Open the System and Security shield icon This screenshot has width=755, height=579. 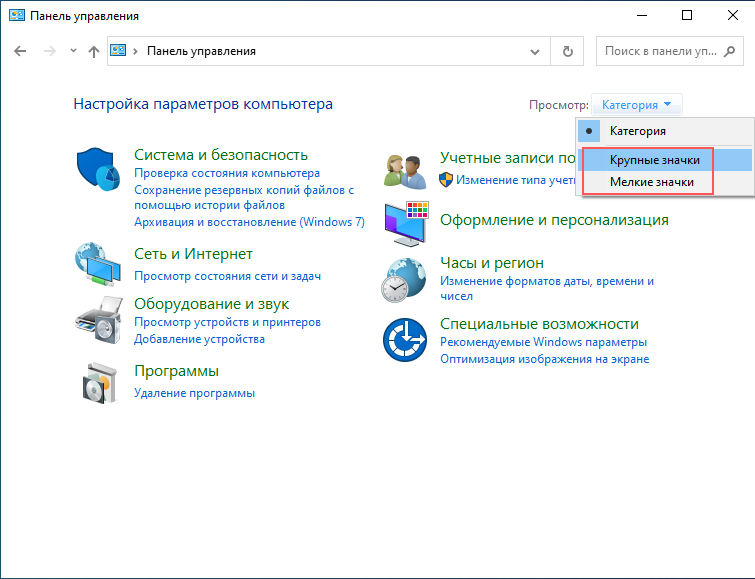[x=98, y=169]
